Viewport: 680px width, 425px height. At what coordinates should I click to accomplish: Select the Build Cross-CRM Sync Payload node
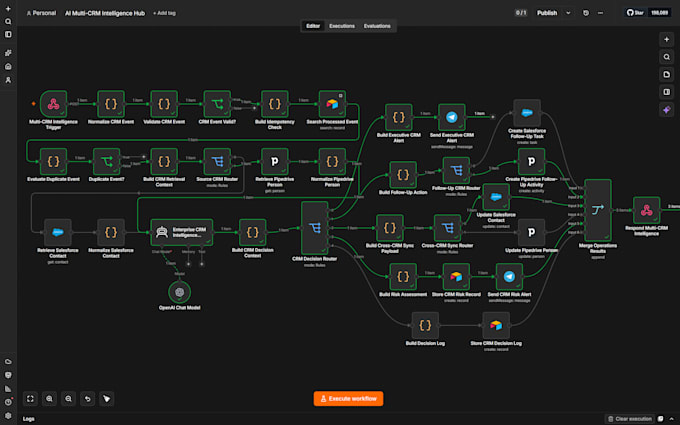pos(389,228)
